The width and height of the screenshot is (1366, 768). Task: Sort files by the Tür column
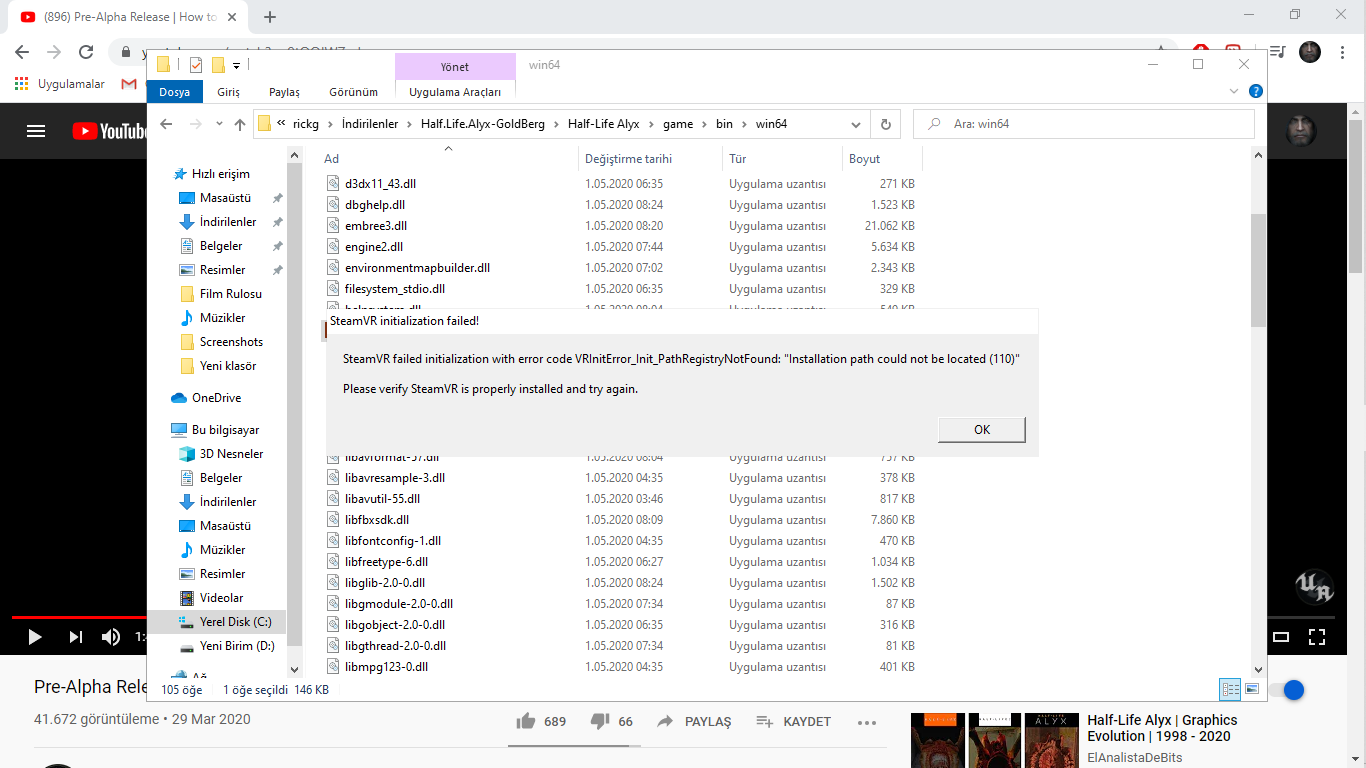click(x=782, y=159)
